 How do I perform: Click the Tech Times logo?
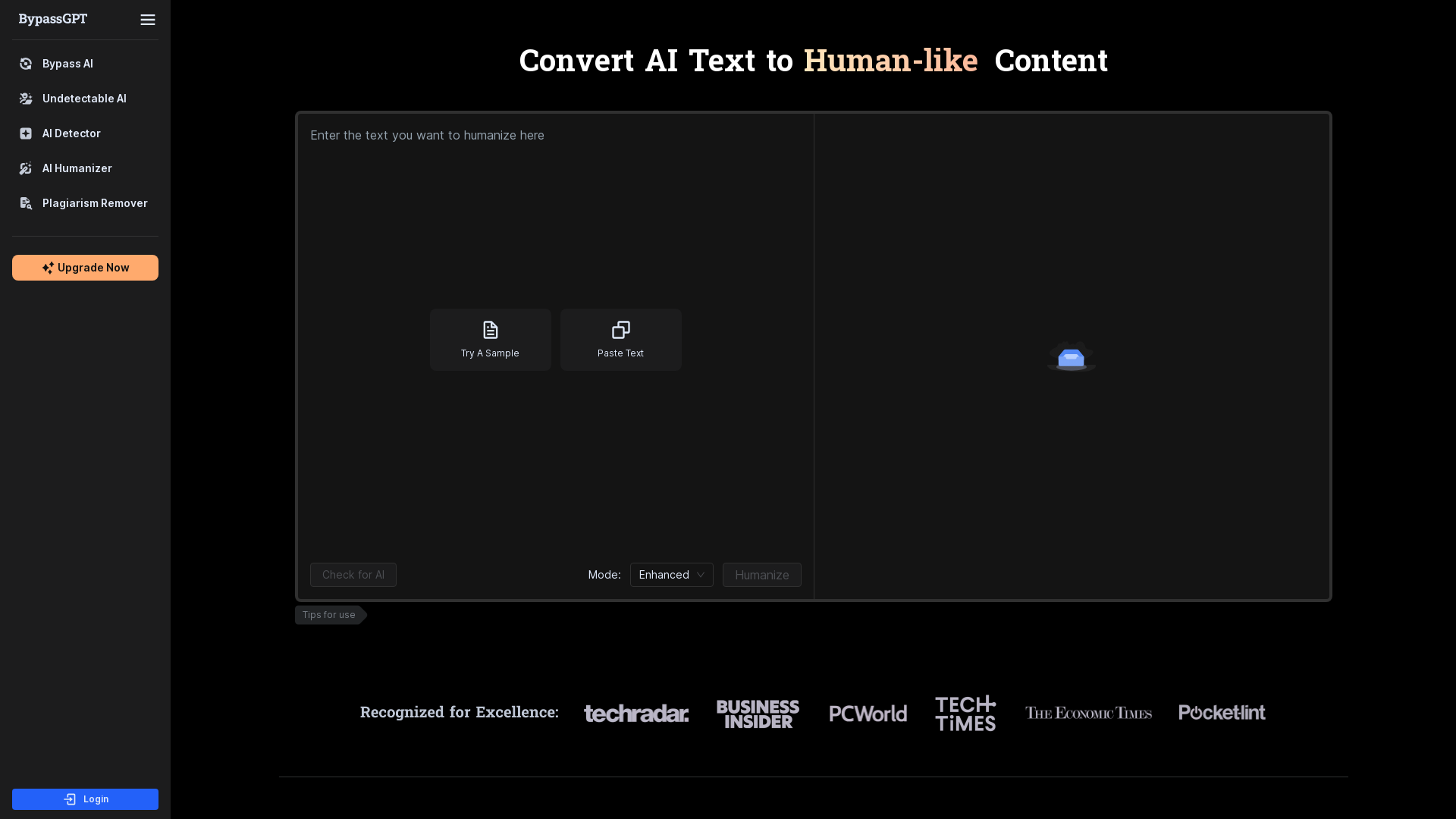[x=965, y=713]
